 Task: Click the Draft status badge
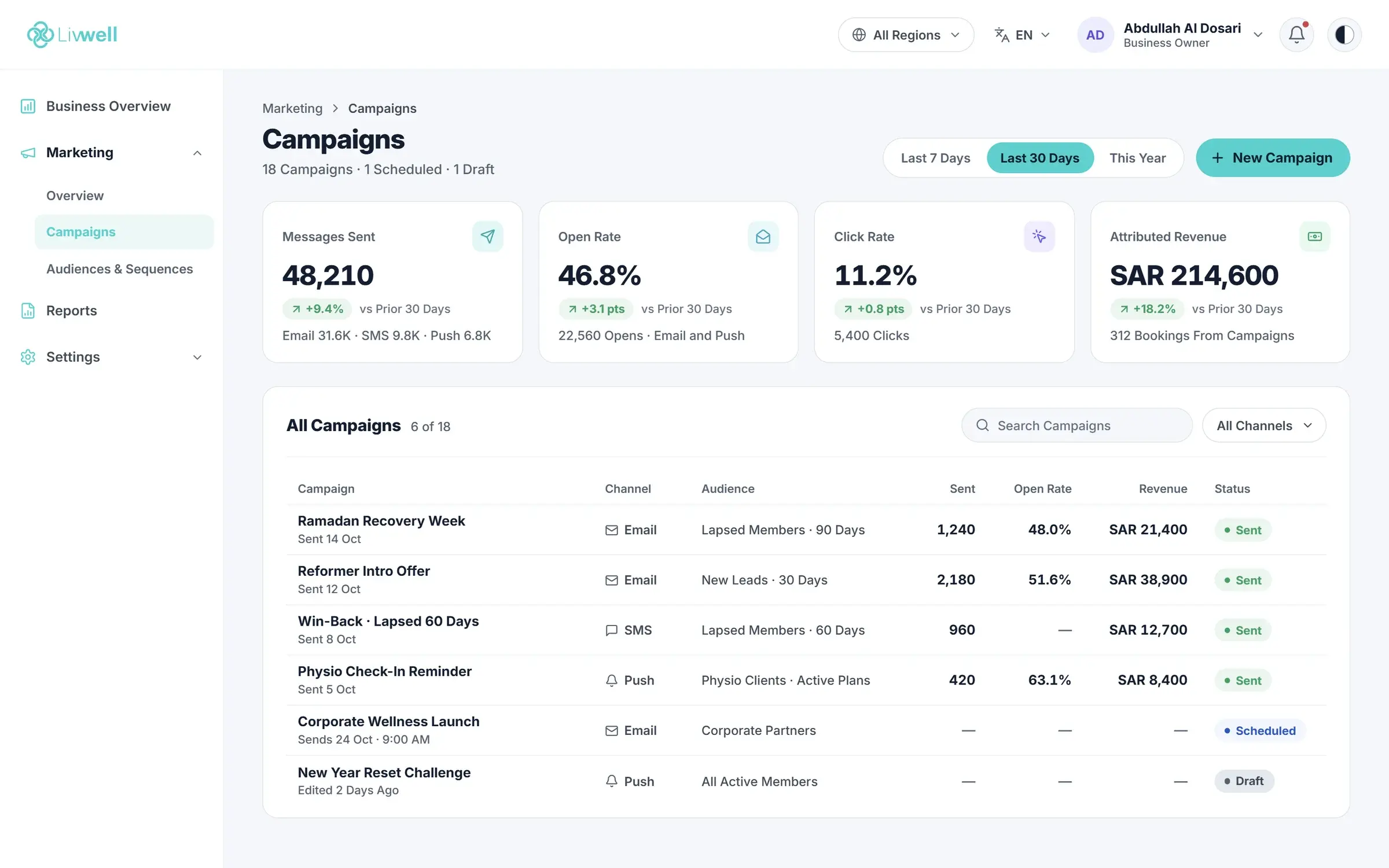(1244, 781)
